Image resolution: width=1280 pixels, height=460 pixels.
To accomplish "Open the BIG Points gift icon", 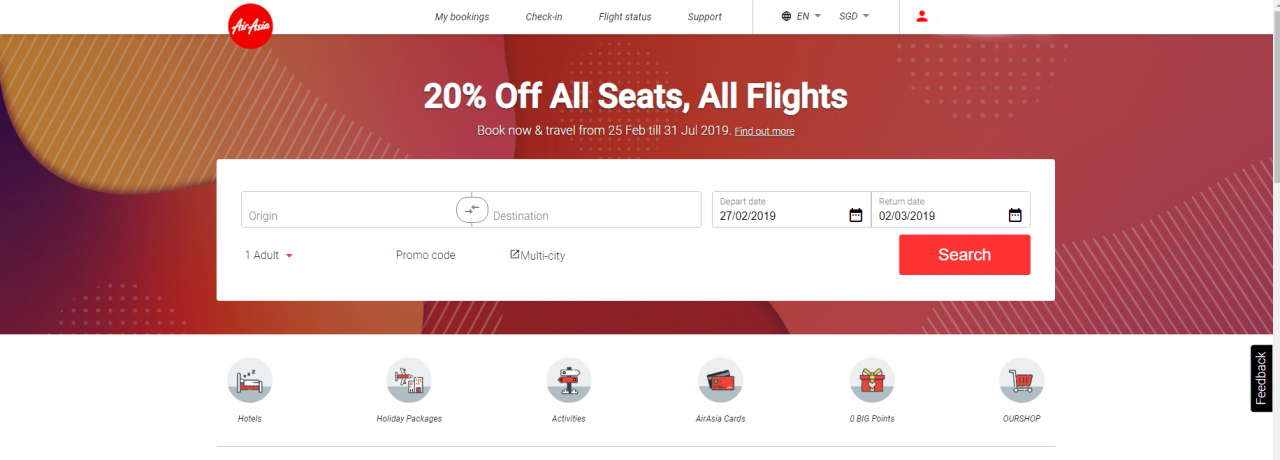I will coord(872,381).
